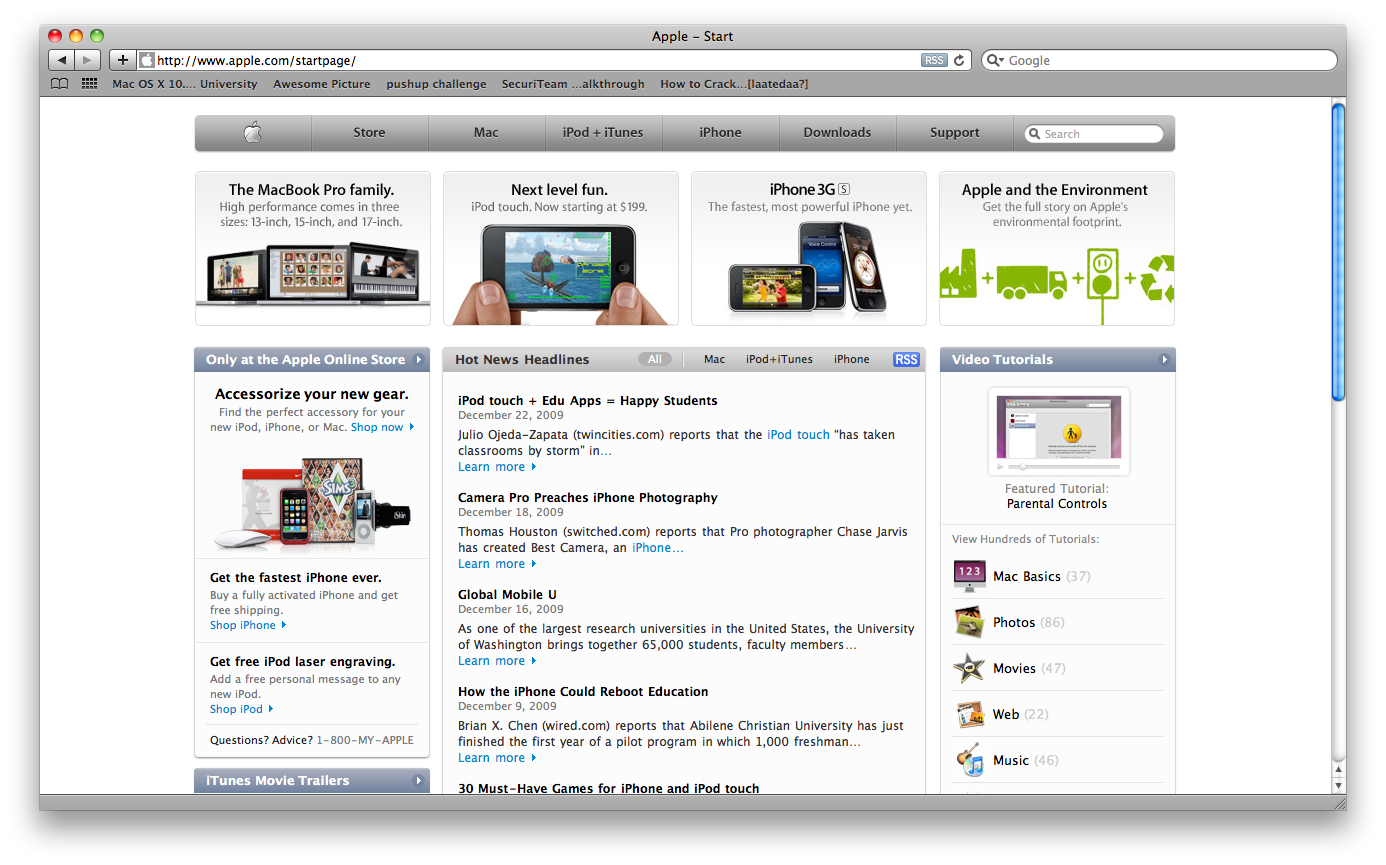The image size is (1386, 865).
Task: Learn more about Global Mobile U
Action: [491, 661]
